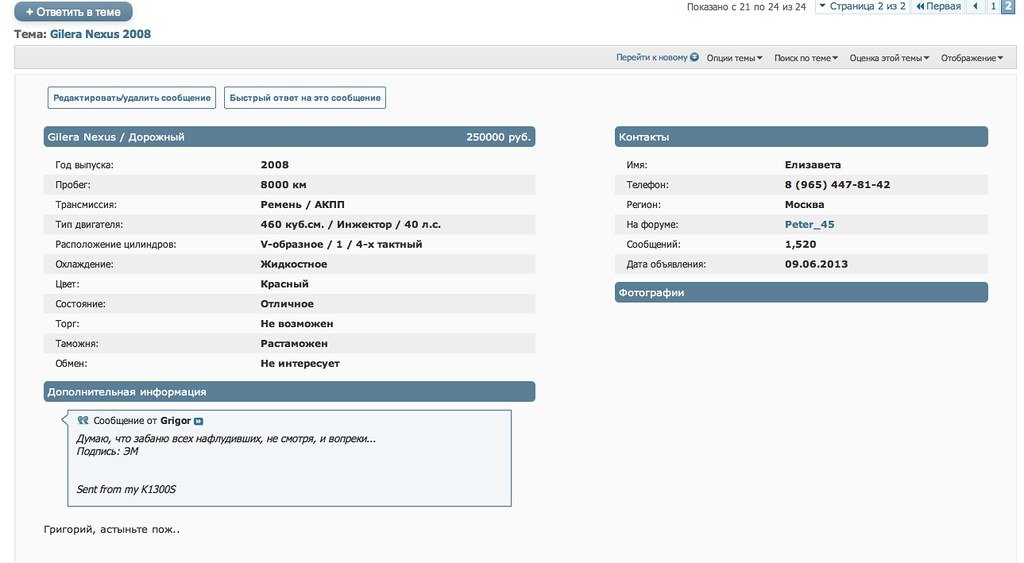Viewport: 1024px width, 563px height.
Task: Click the customs value Растаможен
Action: point(294,344)
